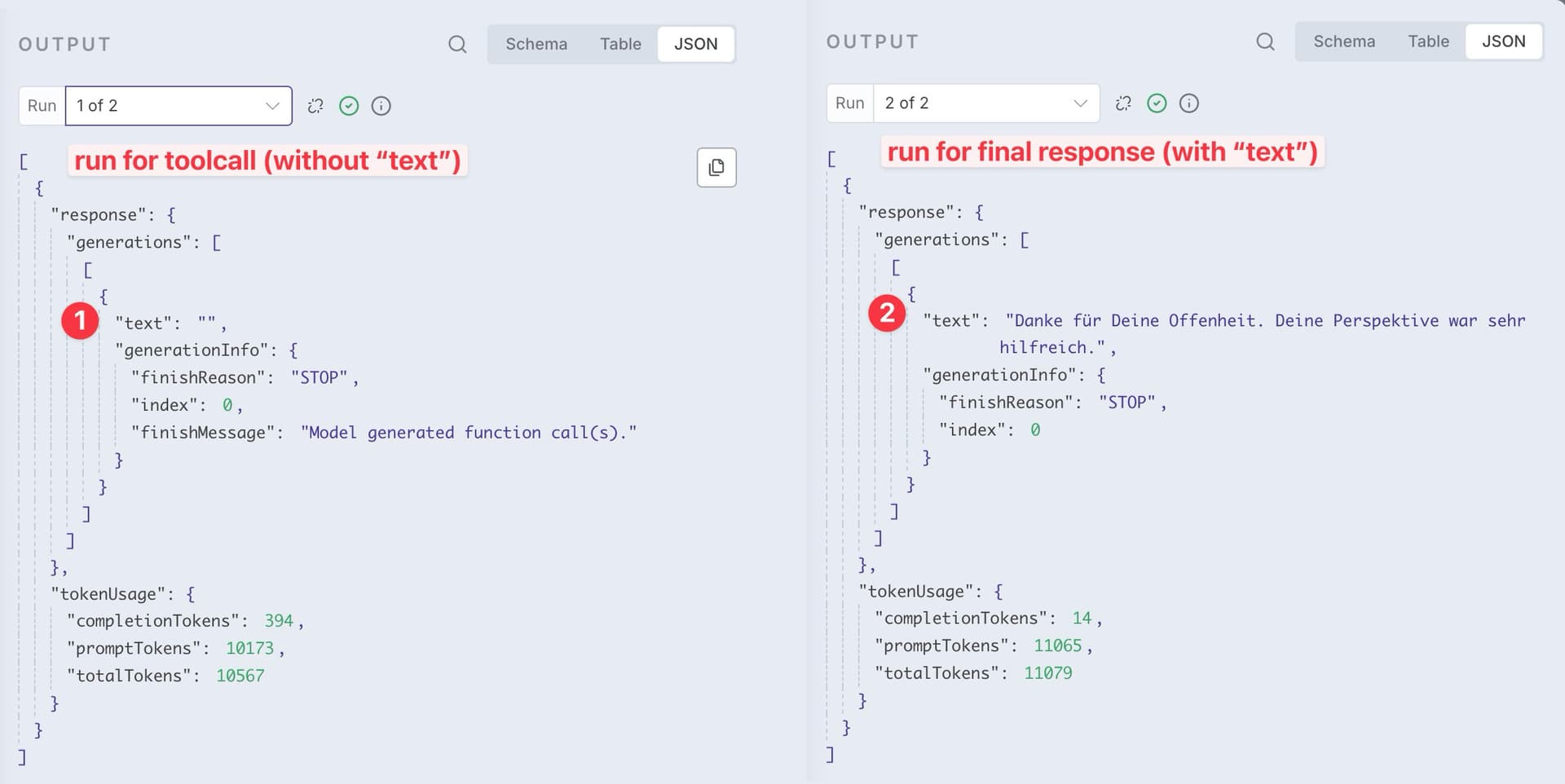Open the Run selector showing 2 of 2
Image resolution: width=1565 pixels, height=784 pixels.
coord(986,103)
